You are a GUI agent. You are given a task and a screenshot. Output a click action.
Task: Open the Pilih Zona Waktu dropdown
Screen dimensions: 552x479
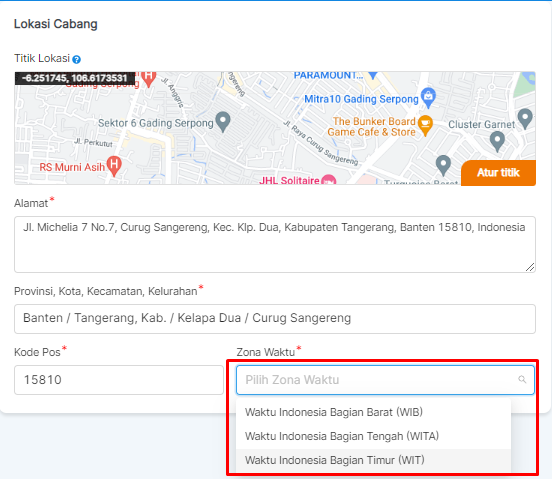click(x=385, y=380)
